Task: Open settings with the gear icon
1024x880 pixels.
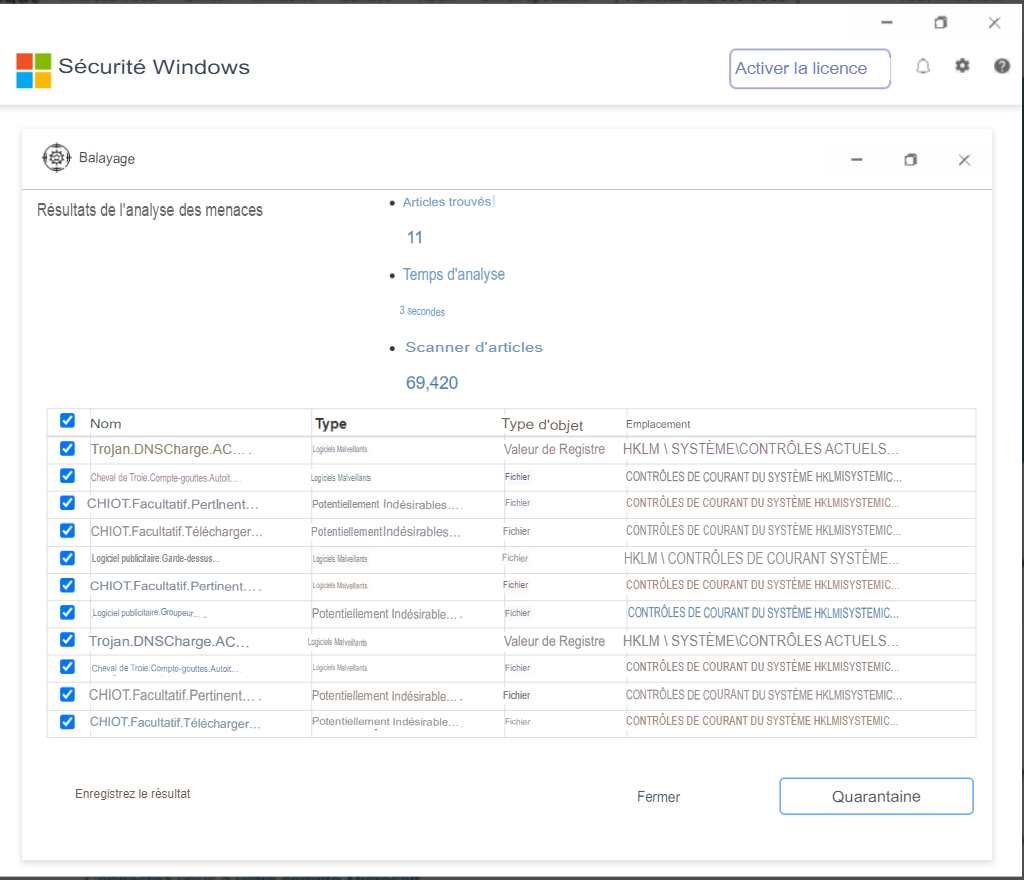Action: click(x=962, y=67)
